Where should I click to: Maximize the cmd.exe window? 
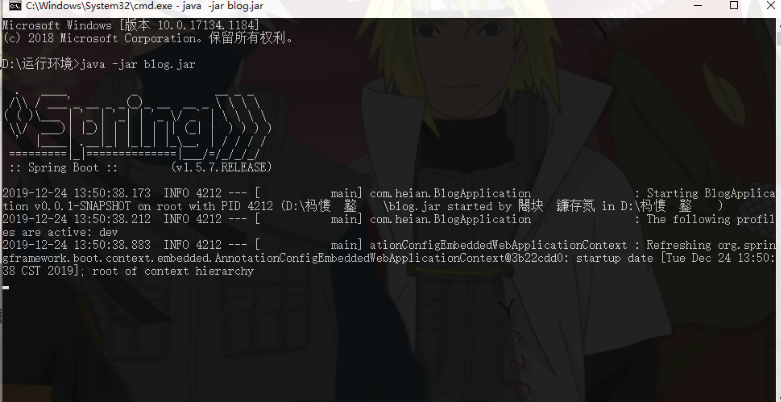coord(734,5)
